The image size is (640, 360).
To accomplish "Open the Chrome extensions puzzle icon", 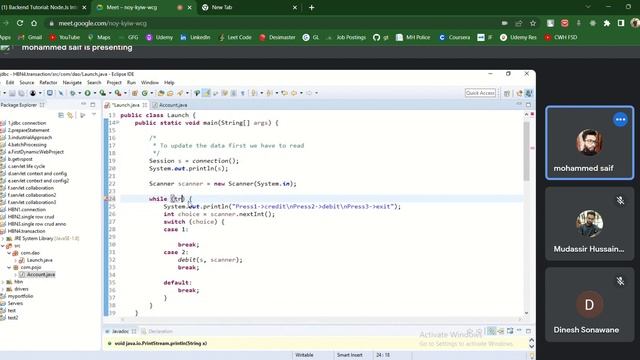I will [x=607, y=23].
